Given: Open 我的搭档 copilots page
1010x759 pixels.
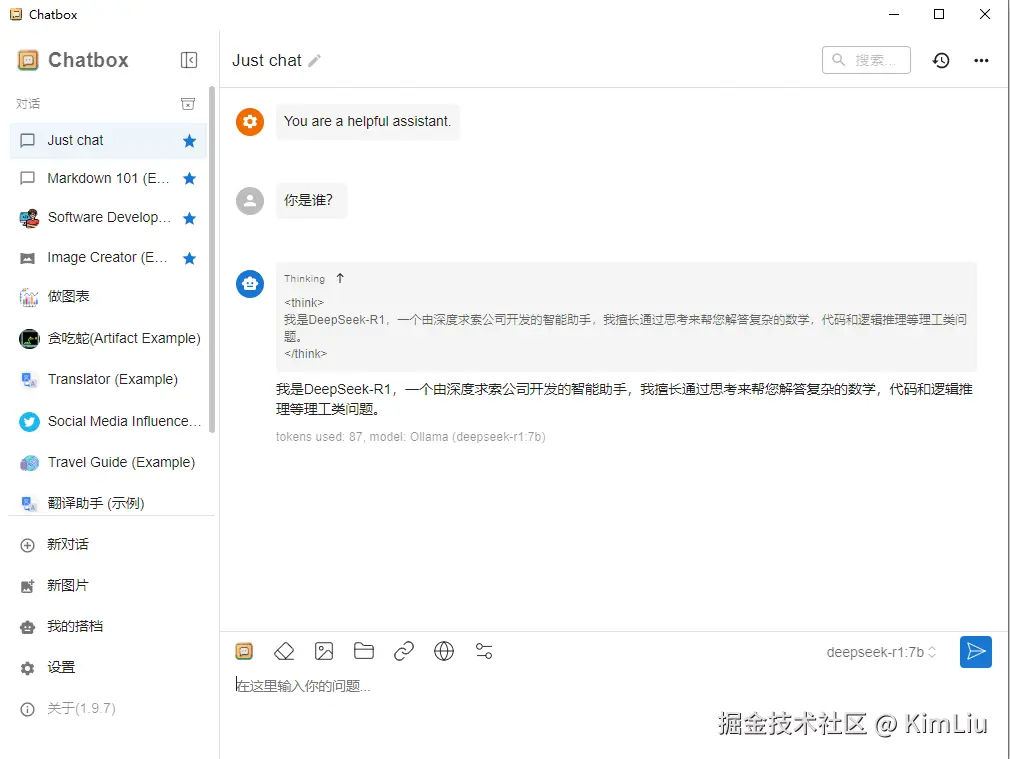Looking at the screenshot, I should coord(111,626).
